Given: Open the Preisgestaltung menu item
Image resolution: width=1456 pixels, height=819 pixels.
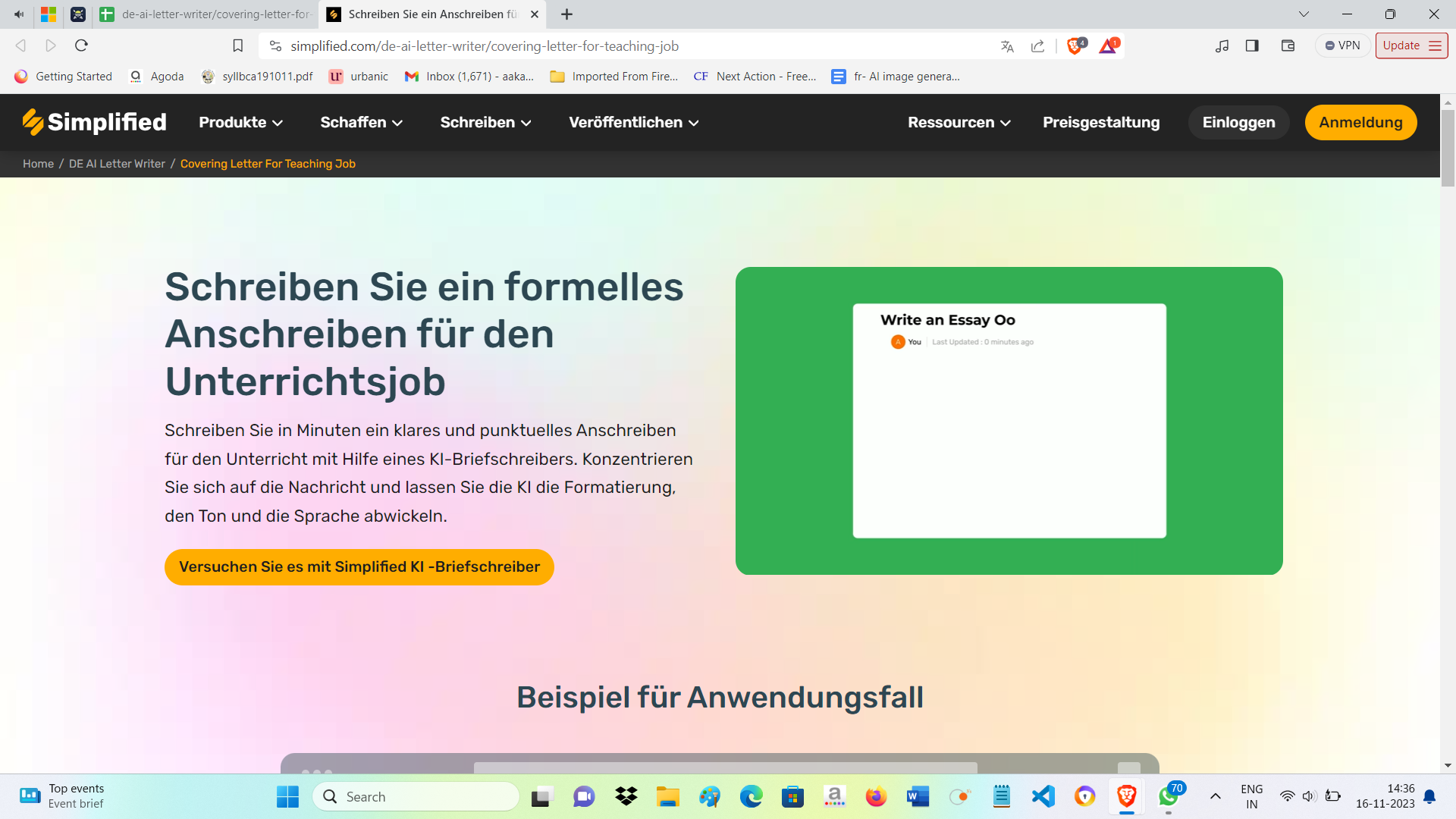Looking at the screenshot, I should [1101, 122].
